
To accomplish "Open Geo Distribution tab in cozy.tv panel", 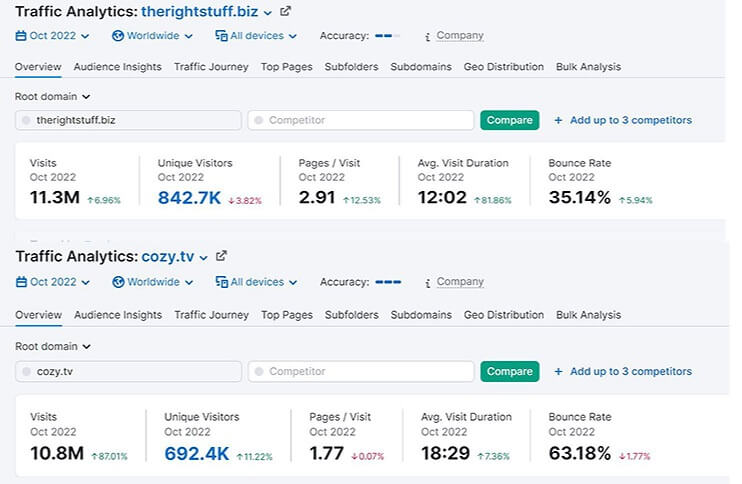I will point(504,315).
